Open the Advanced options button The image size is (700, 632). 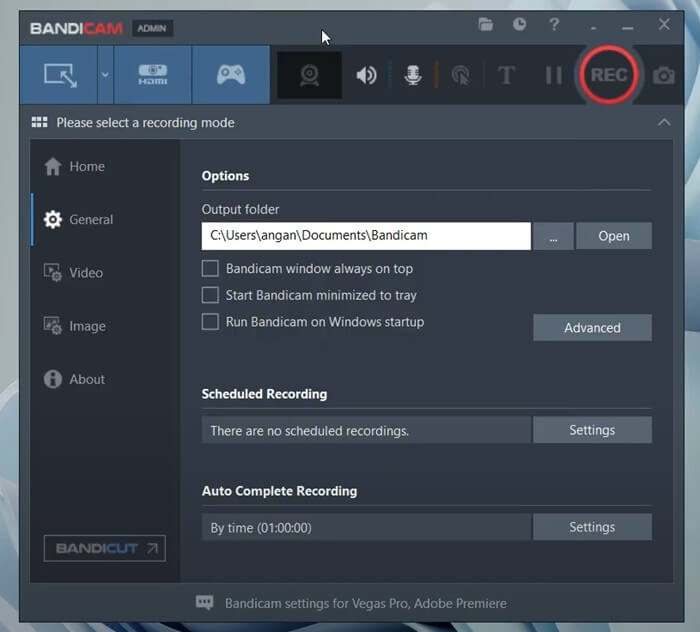592,328
